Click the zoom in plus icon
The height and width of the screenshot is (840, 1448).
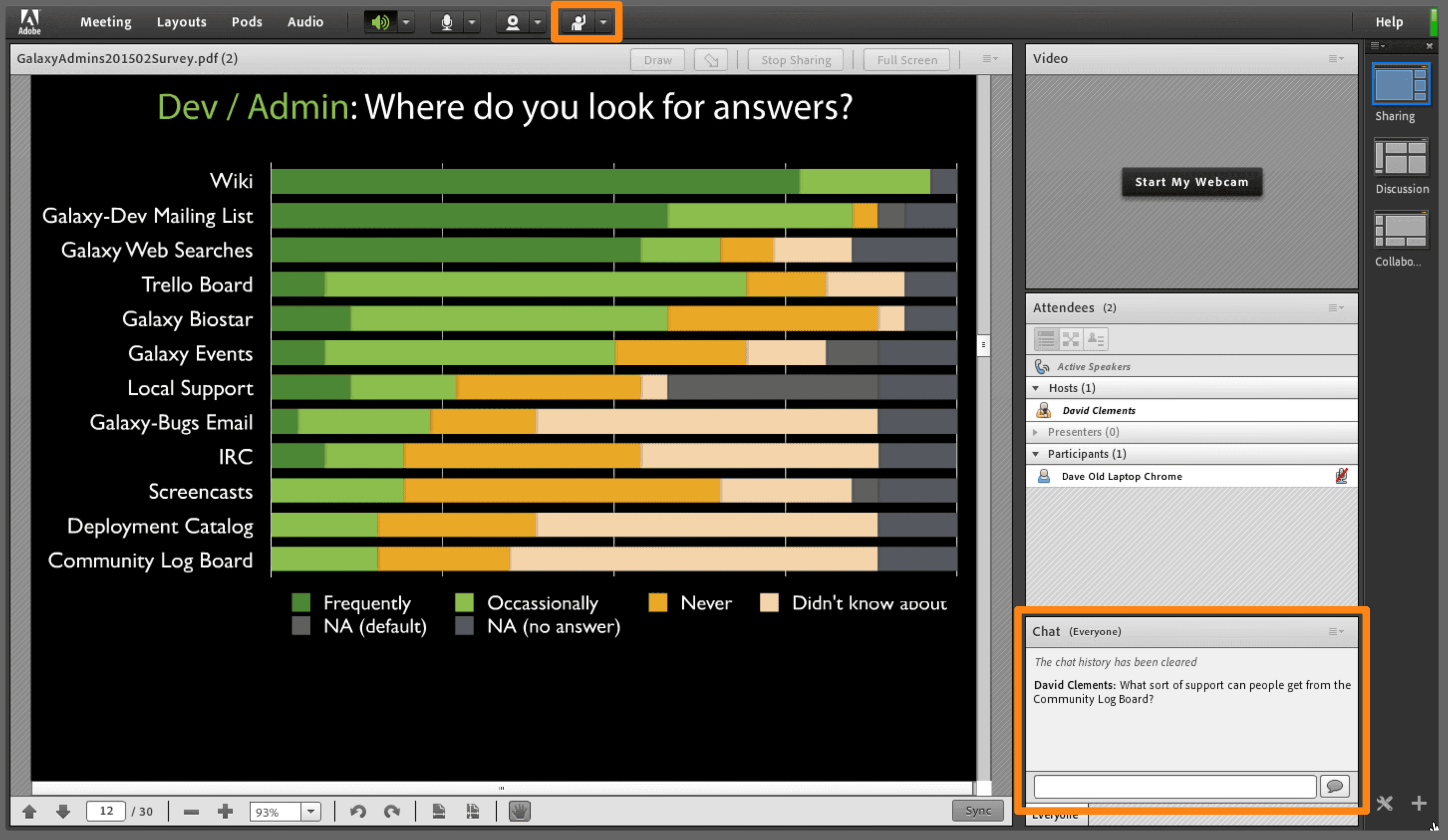pyautogui.click(x=225, y=811)
